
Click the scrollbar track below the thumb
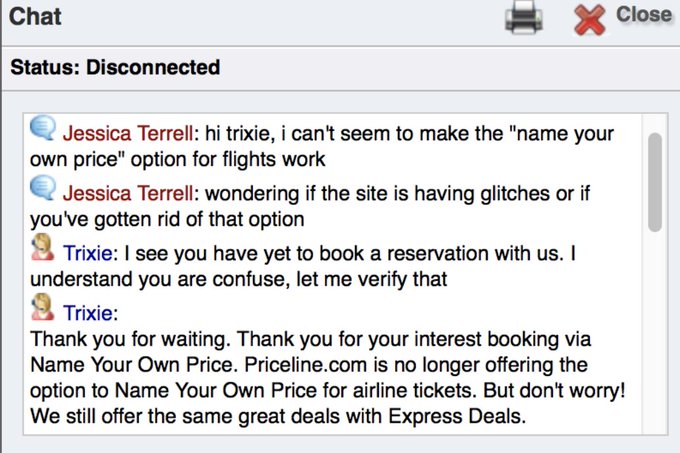click(655, 332)
